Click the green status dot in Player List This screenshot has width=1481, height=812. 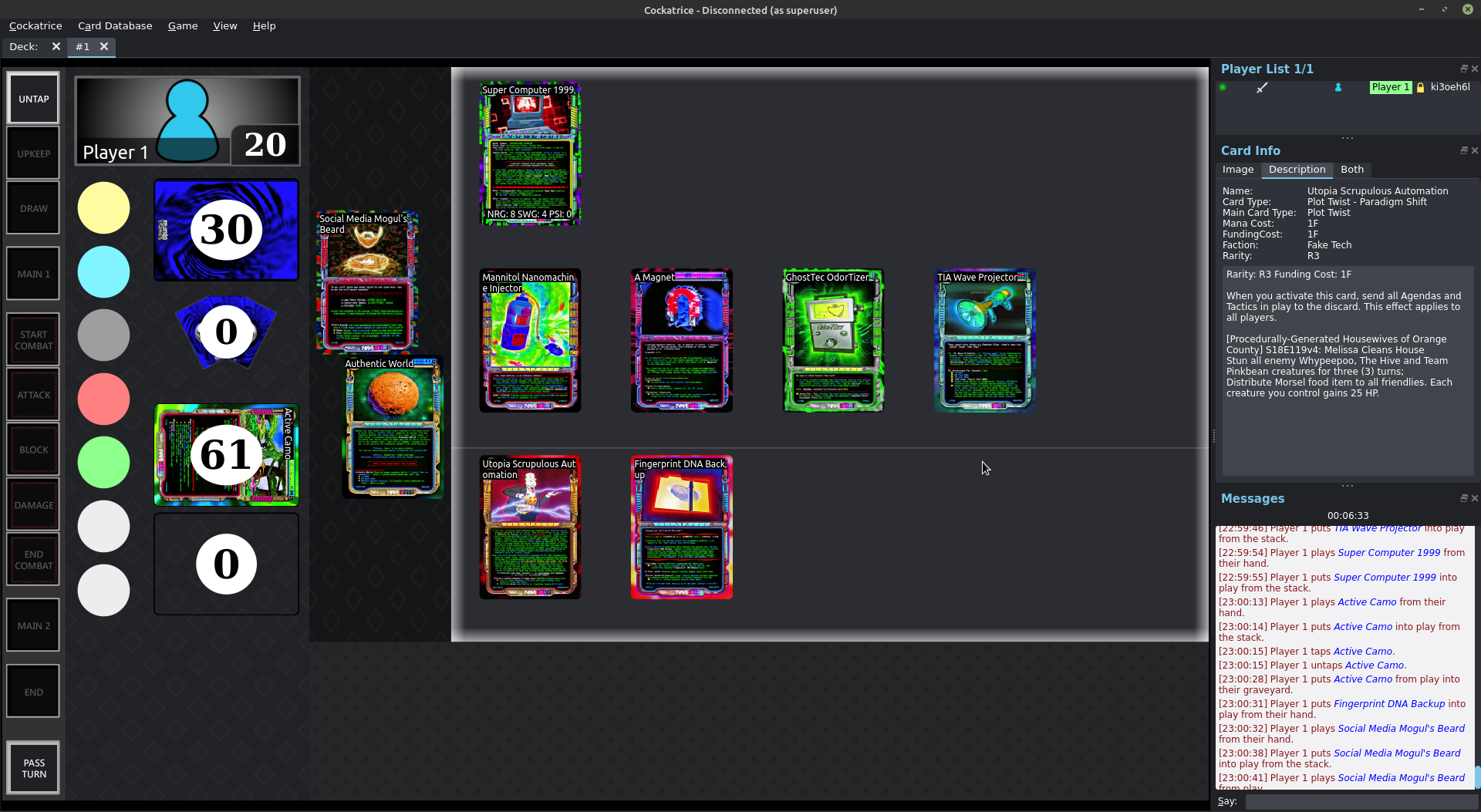tap(1223, 87)
